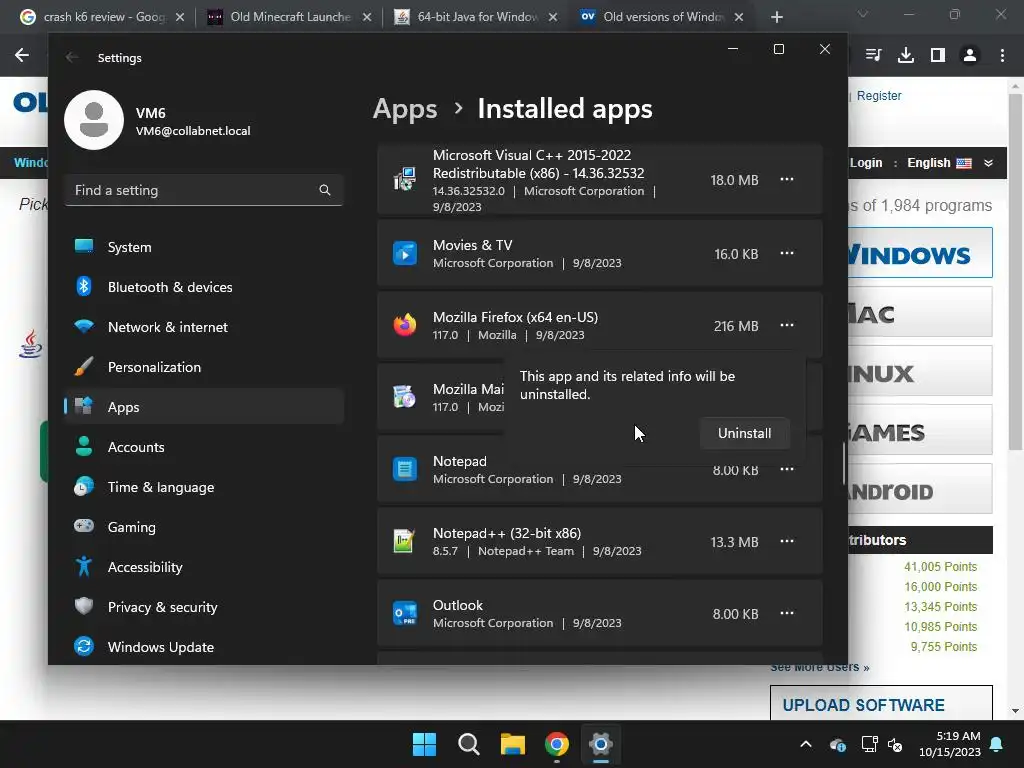The width and height of the screenshot is (1024, 768).
Task: Close the Old Minecraft Launcher tab
Action: (x=367, y=17)
